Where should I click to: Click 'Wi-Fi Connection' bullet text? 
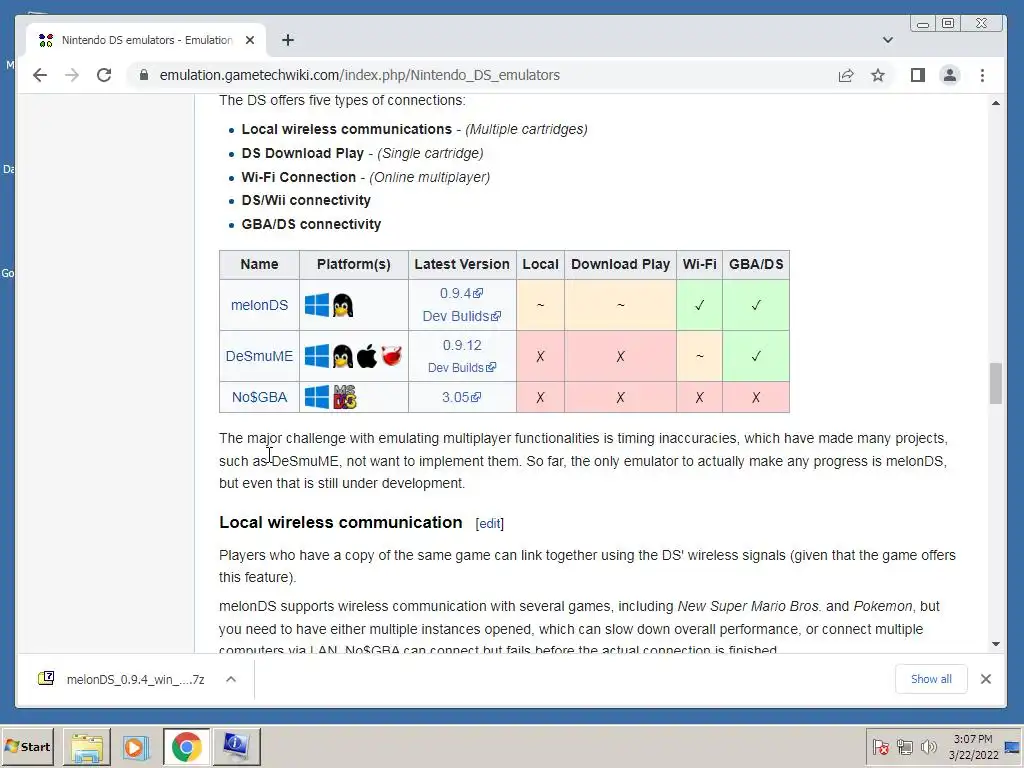click(298, 177)
